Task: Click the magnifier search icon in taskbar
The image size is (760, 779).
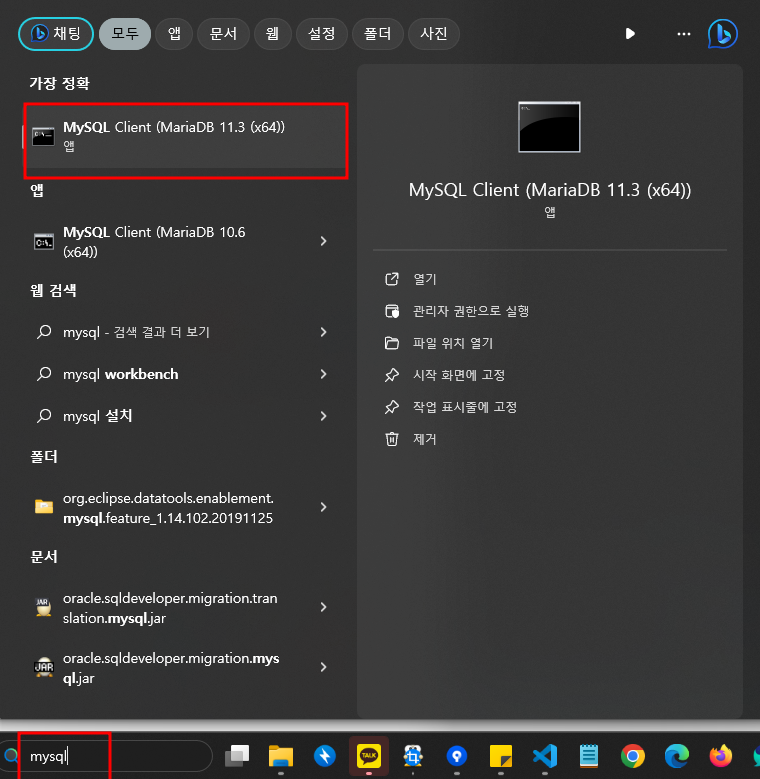Action: click(11, 756)
